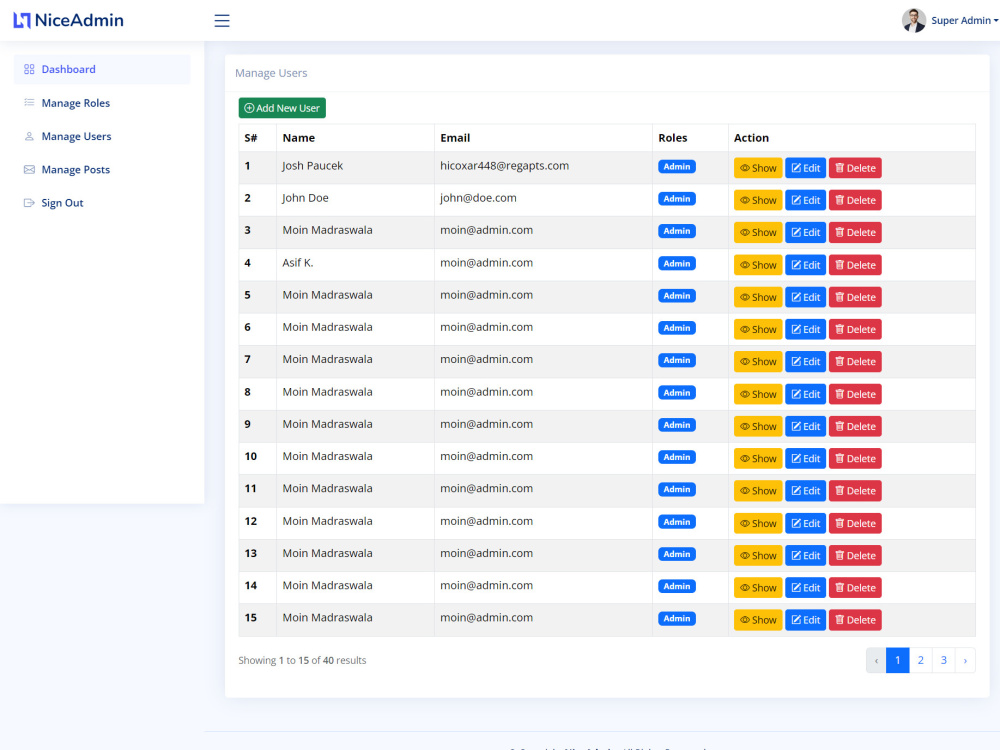Viewport: 1000px width, 750px height.
Task: Open the Super Admin dropdown menu
Action: [964, 20]
